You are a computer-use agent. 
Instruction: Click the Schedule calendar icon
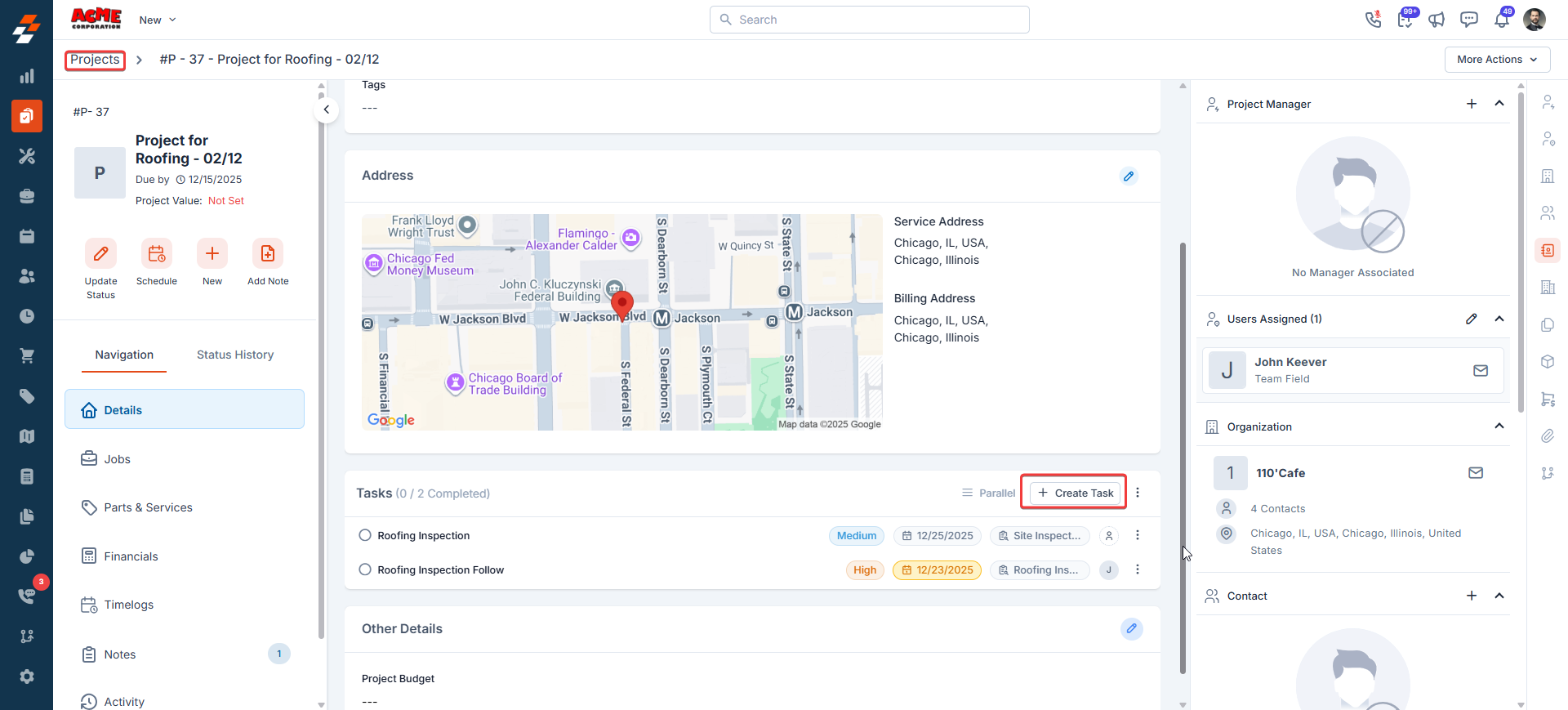pyautogui.click(x=157, y=254)
